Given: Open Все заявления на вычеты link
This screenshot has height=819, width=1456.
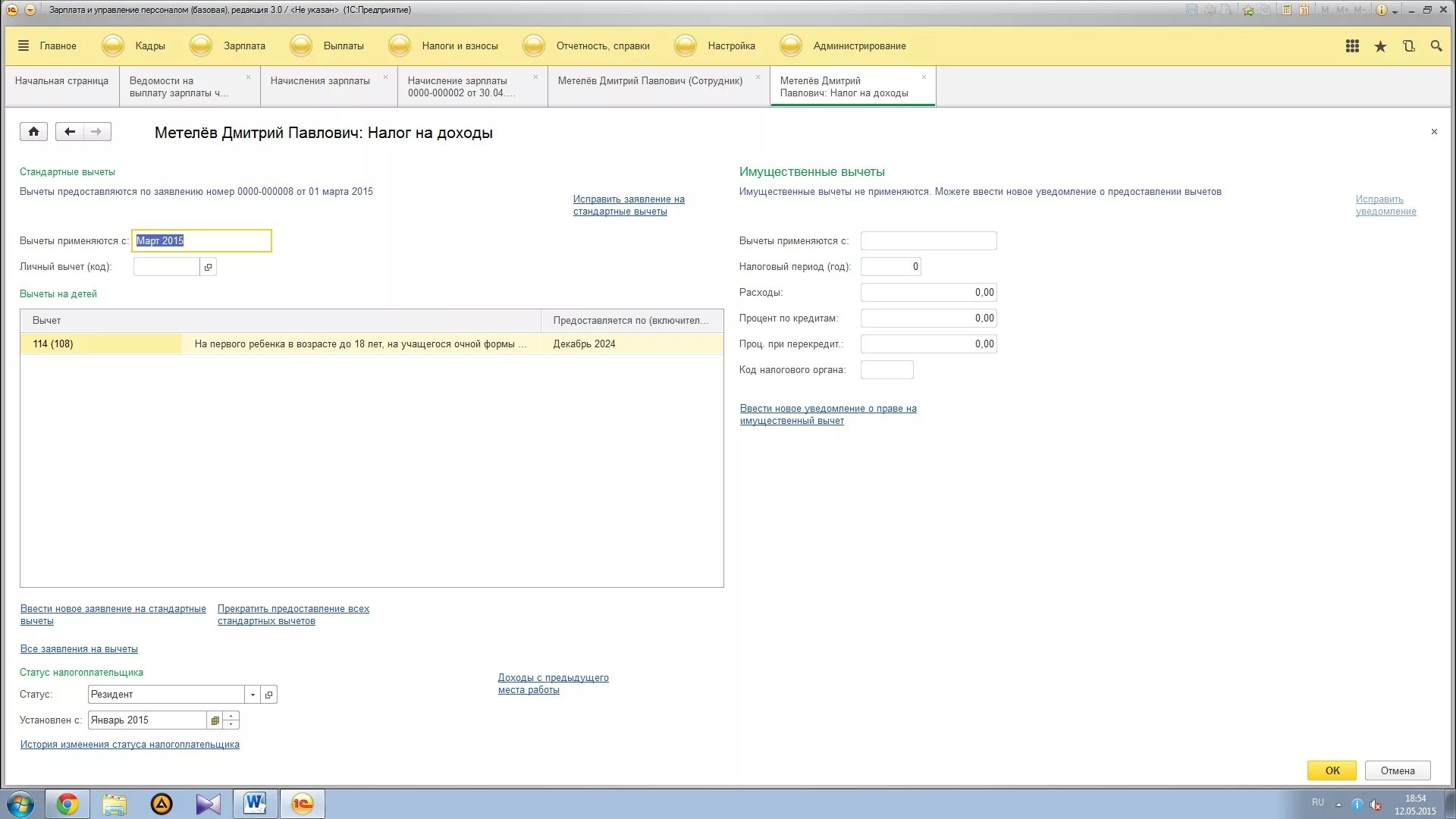Looking at the screenshot, I should [79, 649].
